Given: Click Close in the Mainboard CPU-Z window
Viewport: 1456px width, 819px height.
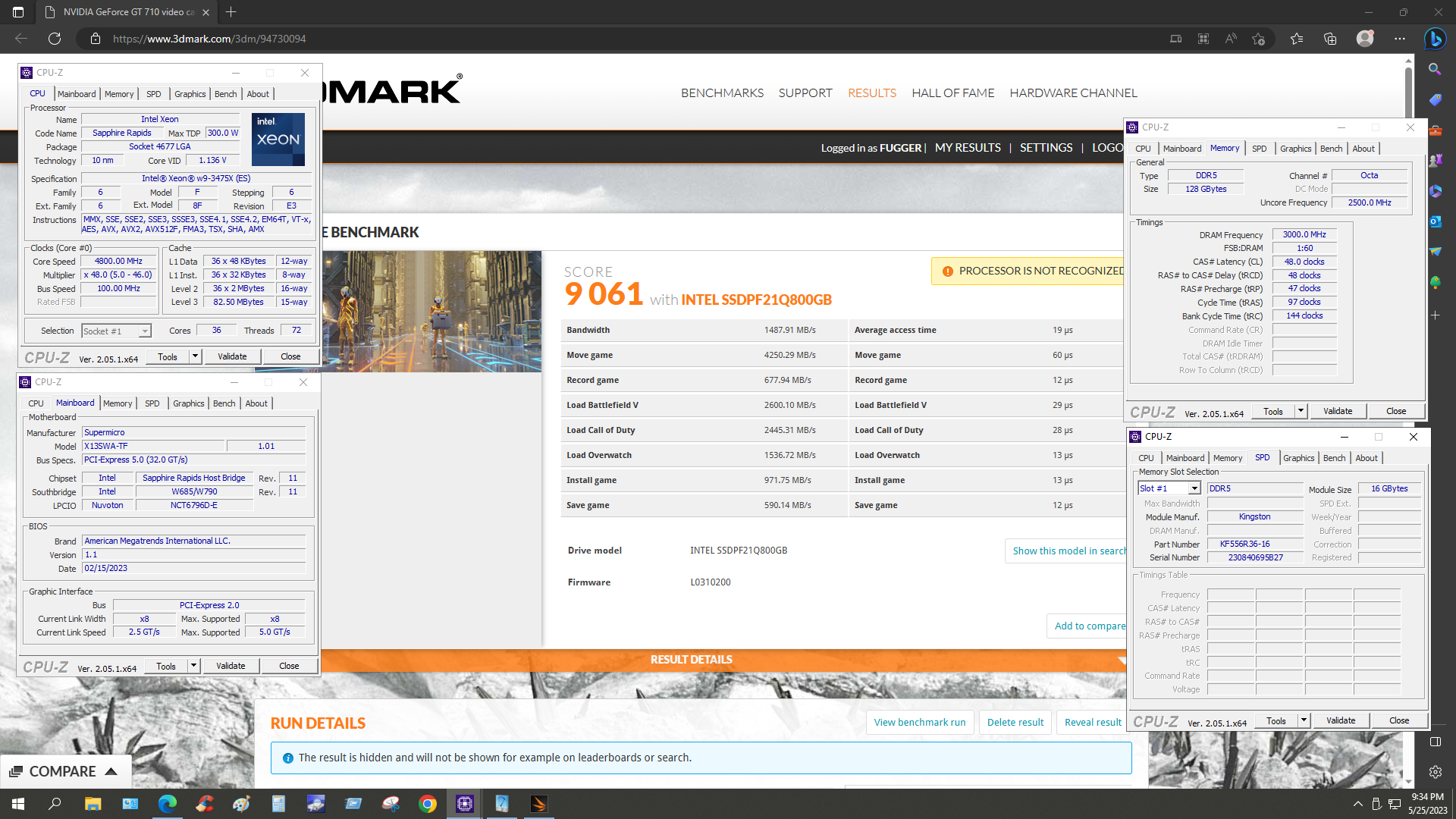Looking at the screenshot, I should pyautogui.click(x=289, y=666).
